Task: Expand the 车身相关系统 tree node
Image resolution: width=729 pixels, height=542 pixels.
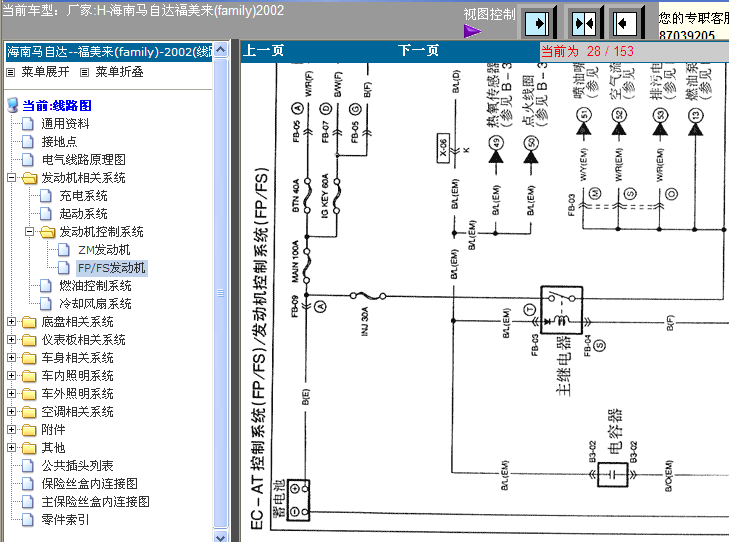Action: (12, 357)
